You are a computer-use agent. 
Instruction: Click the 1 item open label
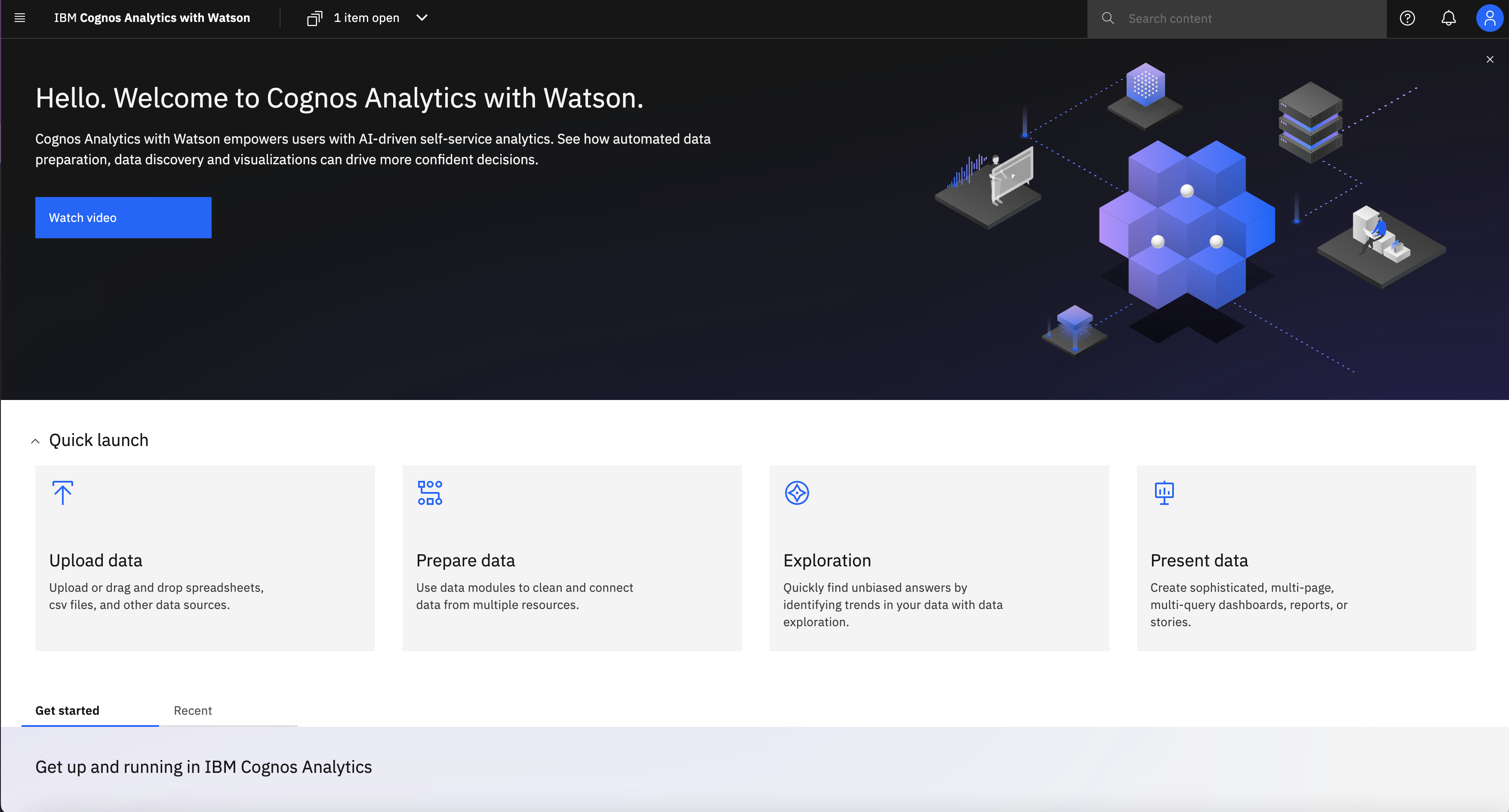tap(366, 18)
